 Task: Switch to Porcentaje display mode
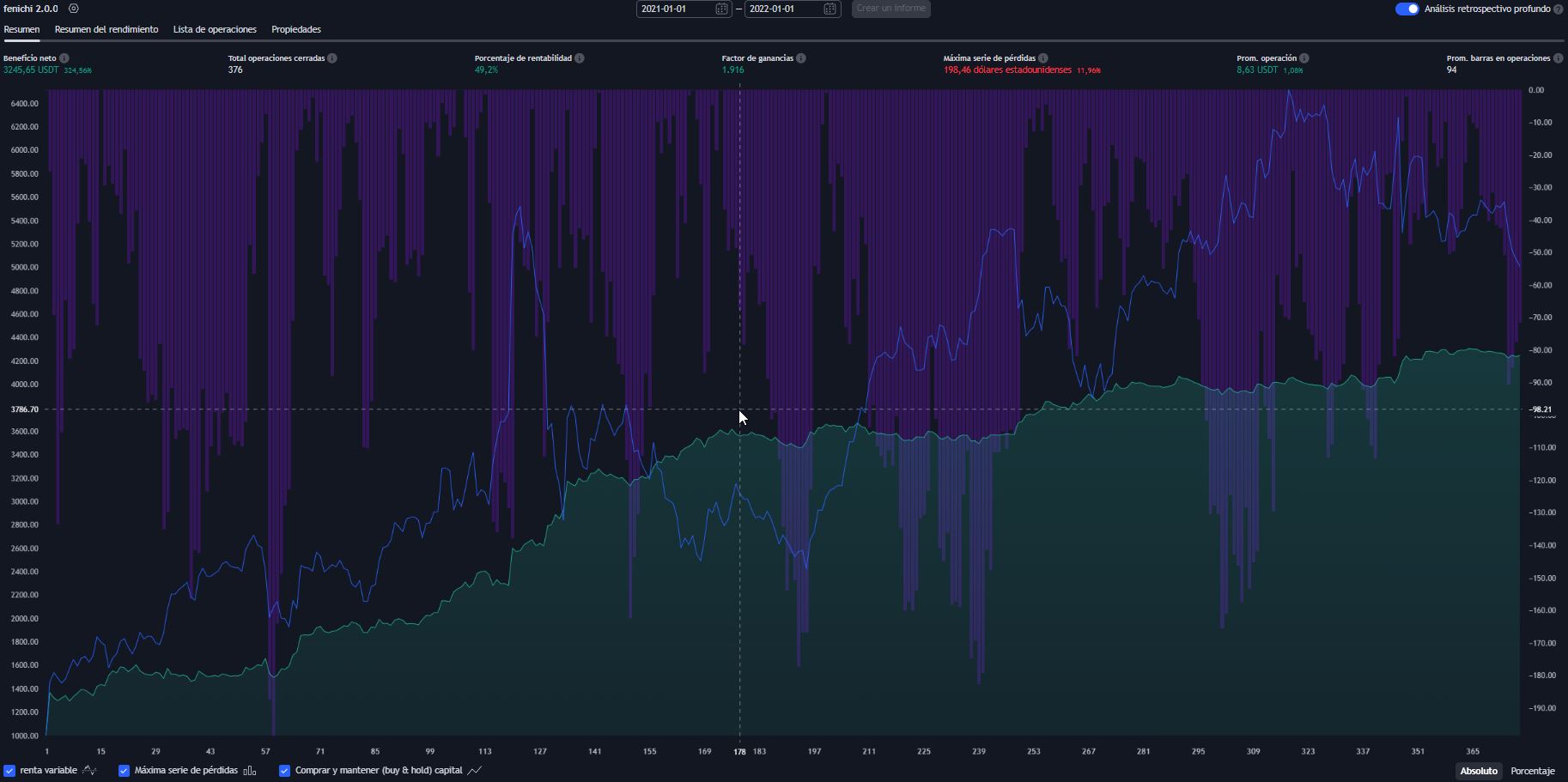[x=1533, y=771]
